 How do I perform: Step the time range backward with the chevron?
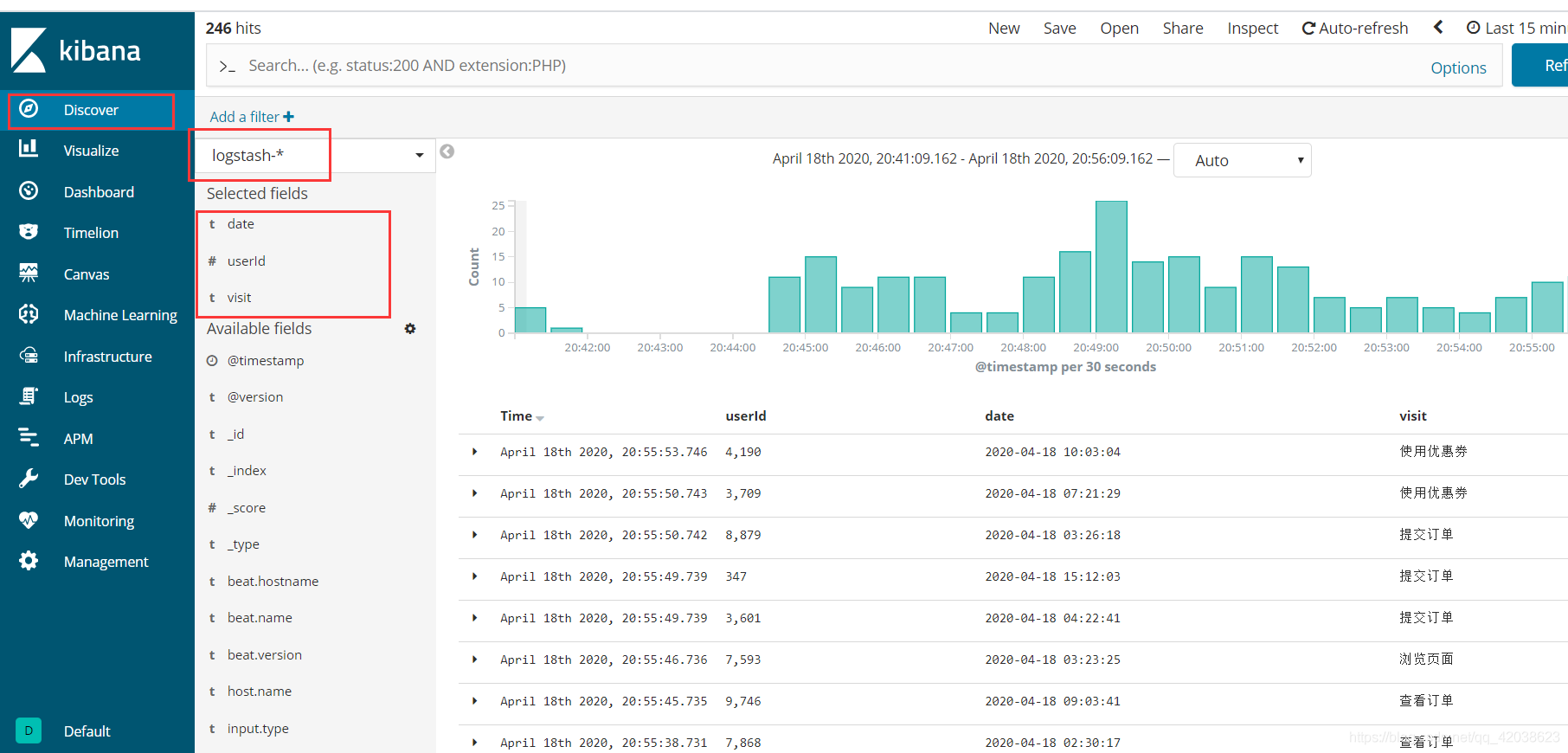coord(1438,27)
